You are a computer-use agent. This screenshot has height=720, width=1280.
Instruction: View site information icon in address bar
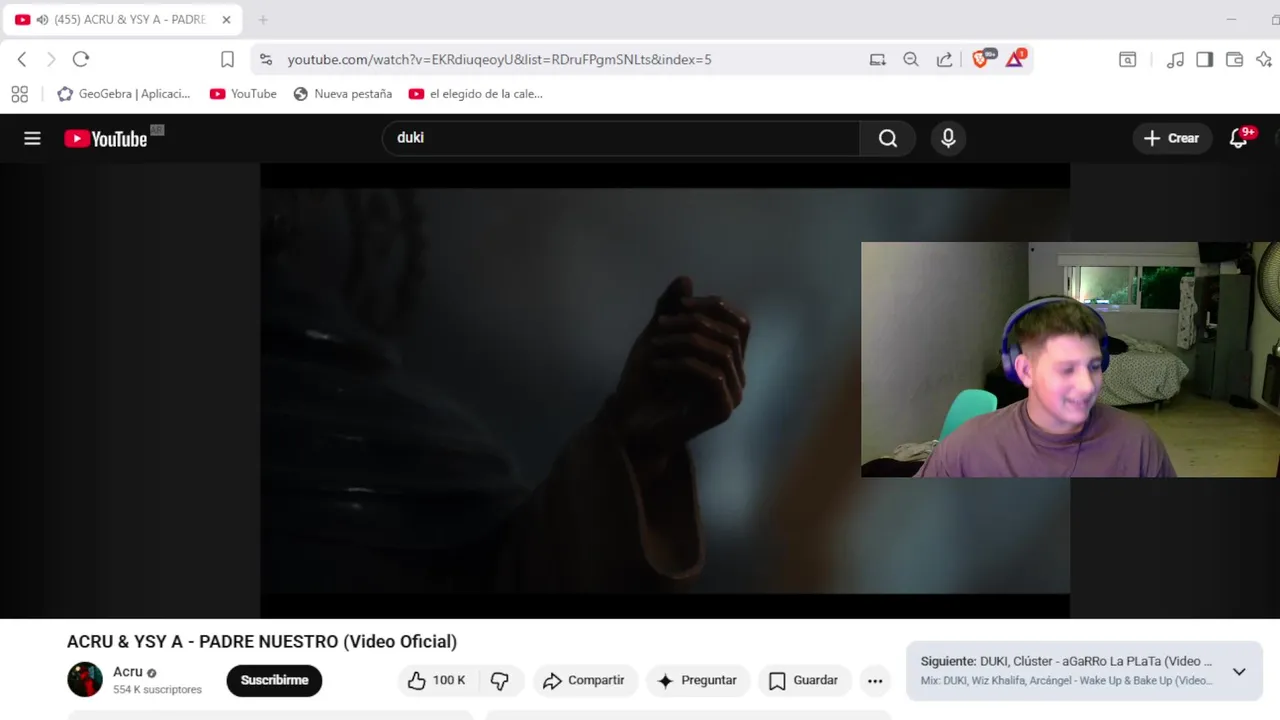(266, 60)
